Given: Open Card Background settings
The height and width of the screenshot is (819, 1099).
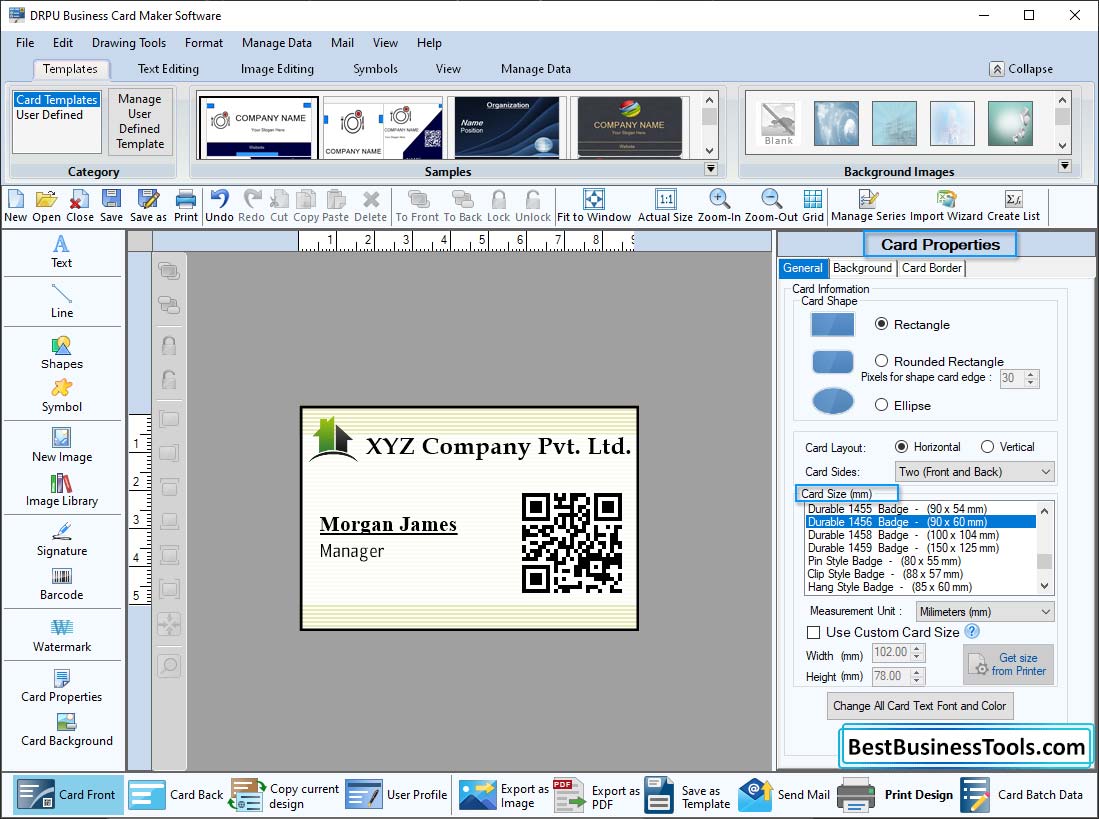Looking at the screenshot, I should [x=67, y=730].
